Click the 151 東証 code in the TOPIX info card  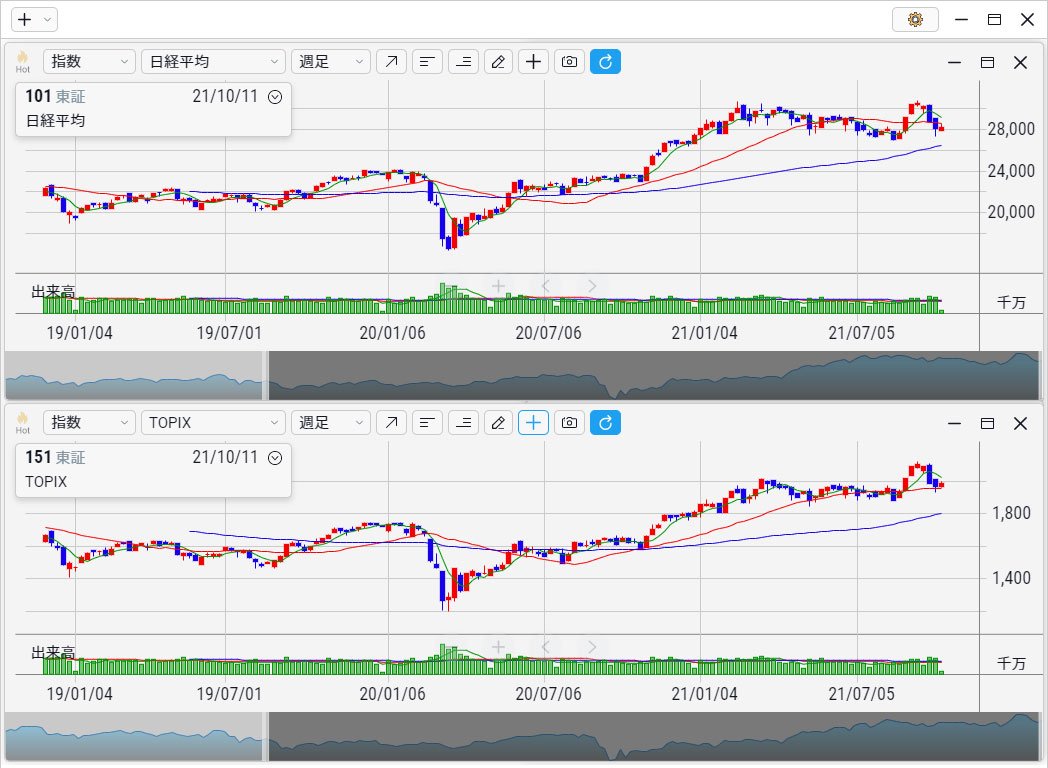point(55,458)
